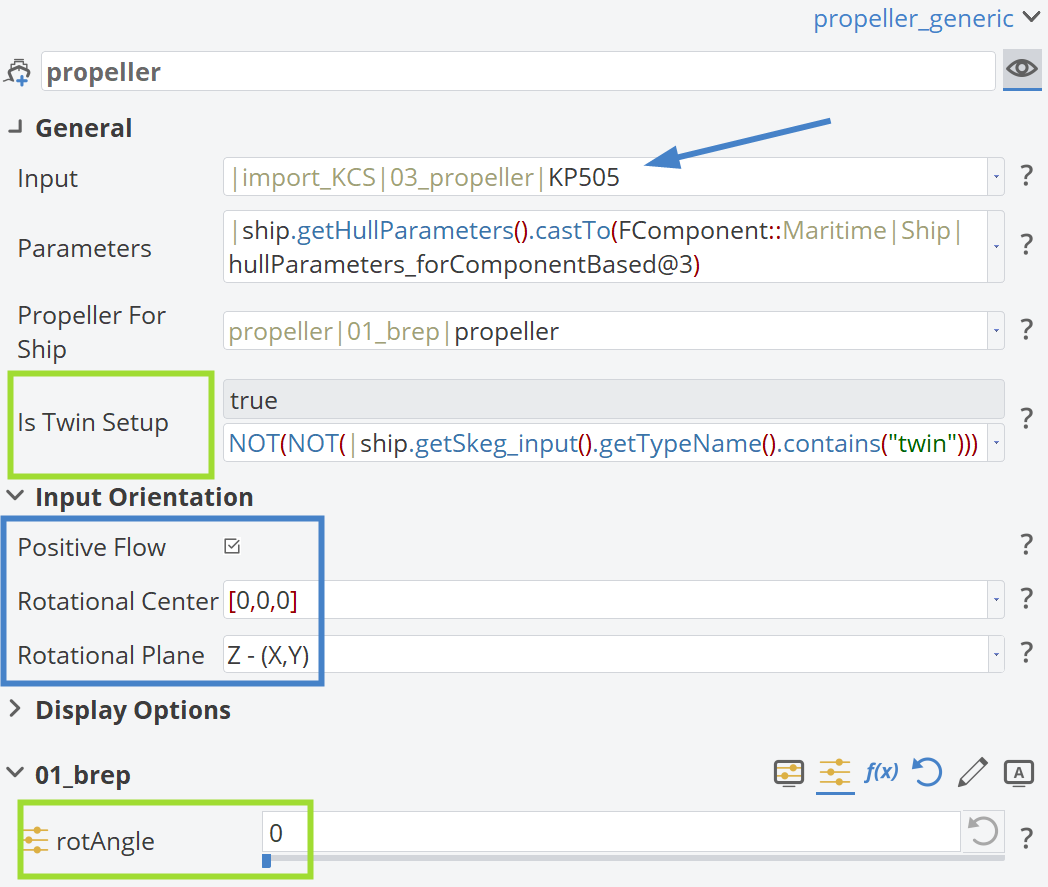Show help for Propeller For Ship
1048x887 pixels.
pos(1027,330)
